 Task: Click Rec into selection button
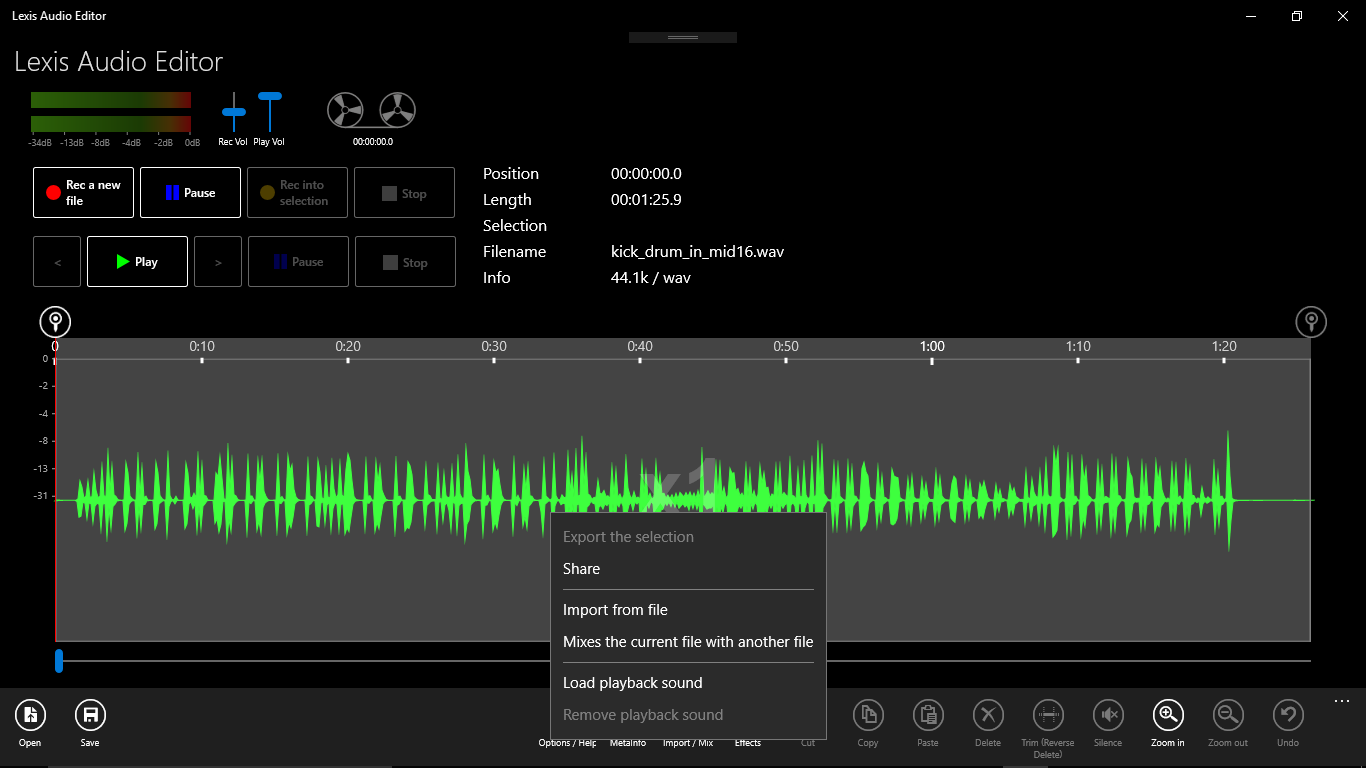[298, 192]
